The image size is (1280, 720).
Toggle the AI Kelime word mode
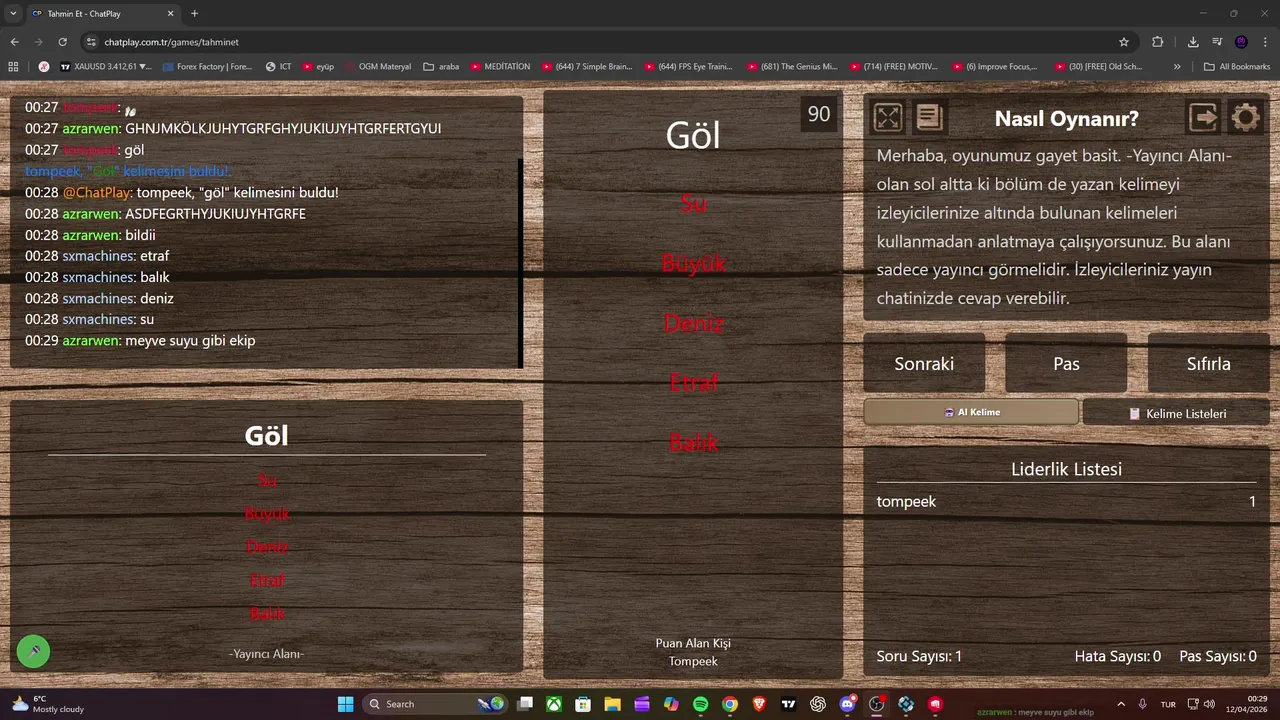click(971, 412)
